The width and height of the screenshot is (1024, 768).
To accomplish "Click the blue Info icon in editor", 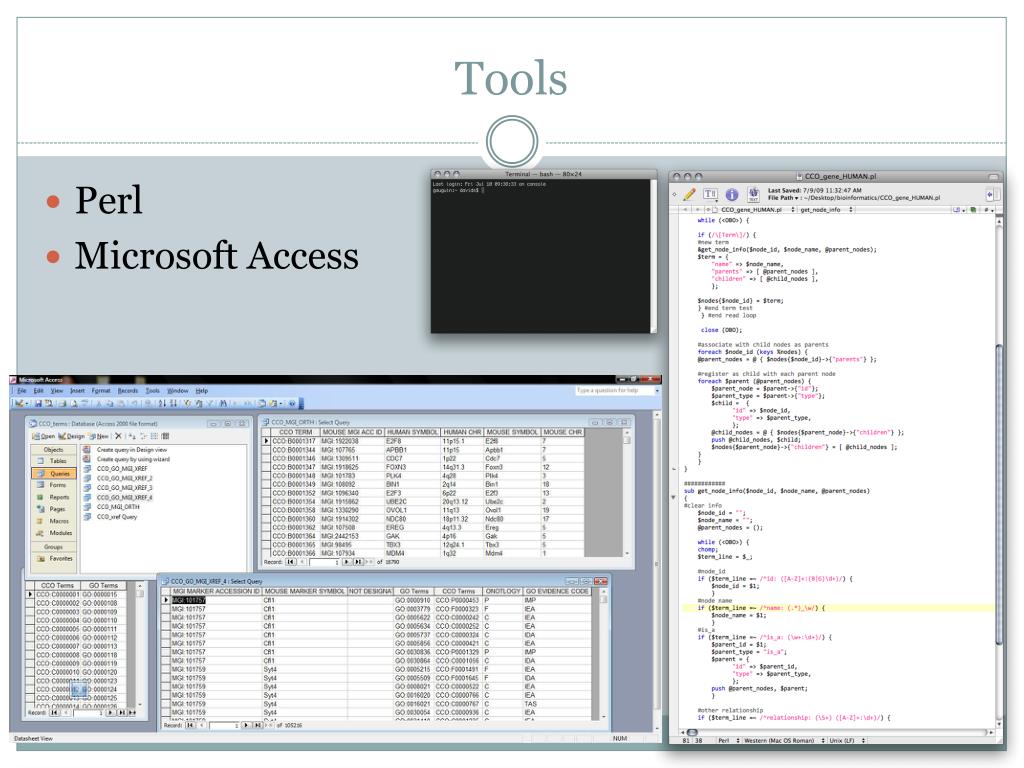I will [x=732, y=194].
